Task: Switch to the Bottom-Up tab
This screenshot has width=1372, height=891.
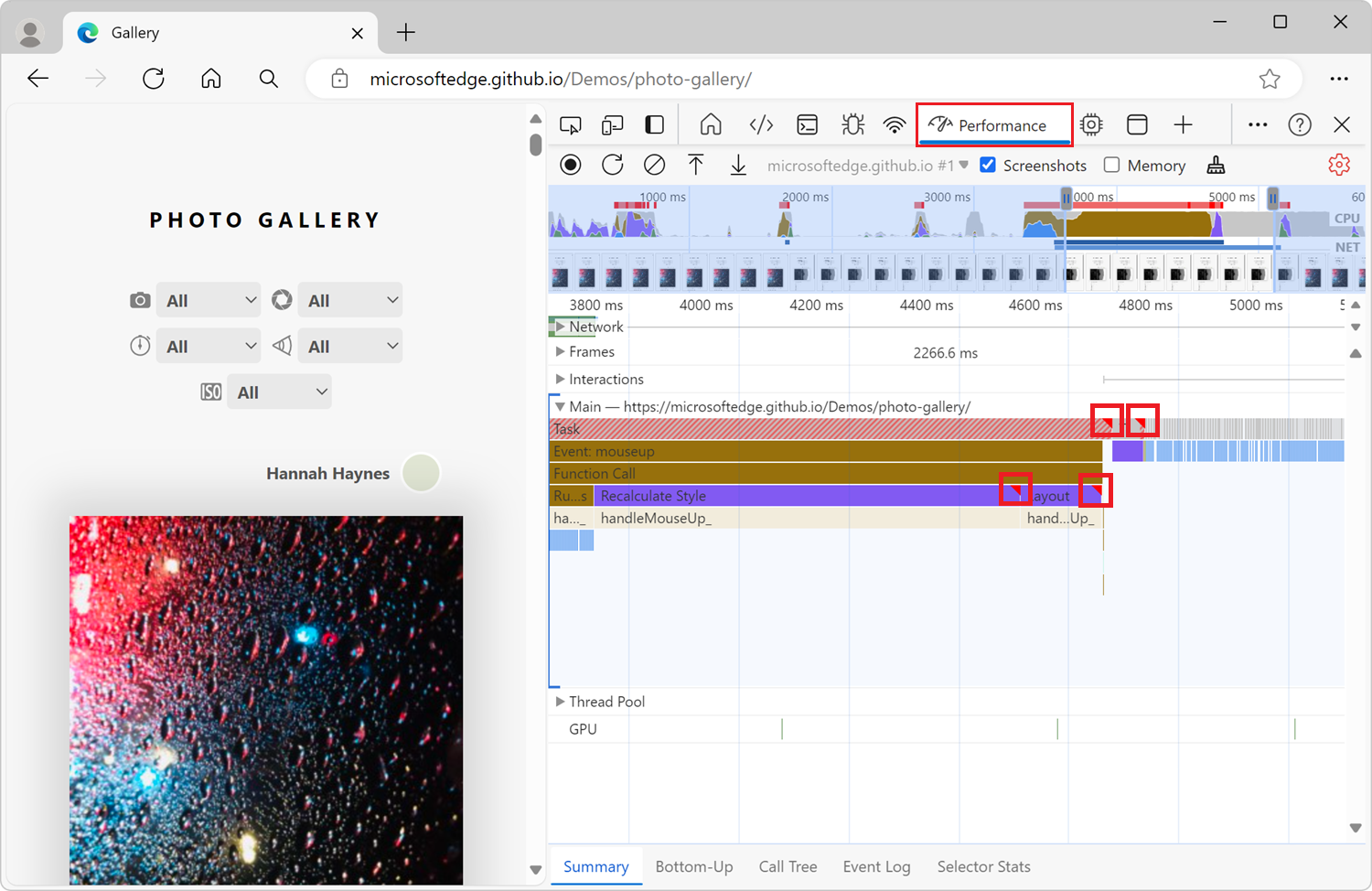Action: click(x=694, y=866)
